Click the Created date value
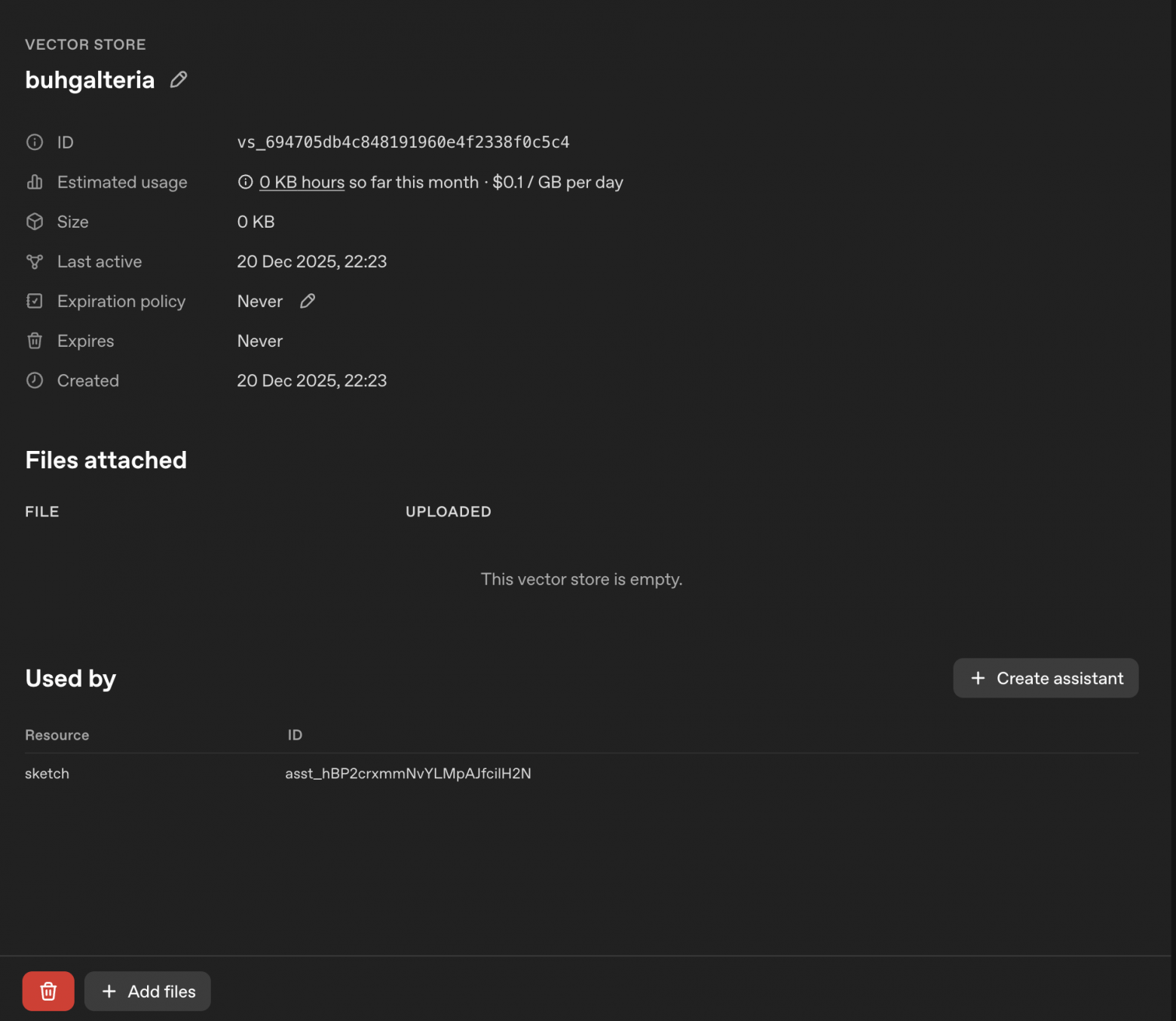Screen dimensions: 1176x1021 (x=312, y=381)
